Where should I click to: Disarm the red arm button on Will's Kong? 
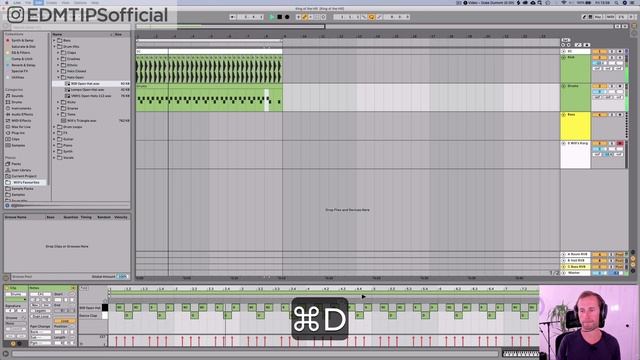pyautogui.click(x=620, y=143)
